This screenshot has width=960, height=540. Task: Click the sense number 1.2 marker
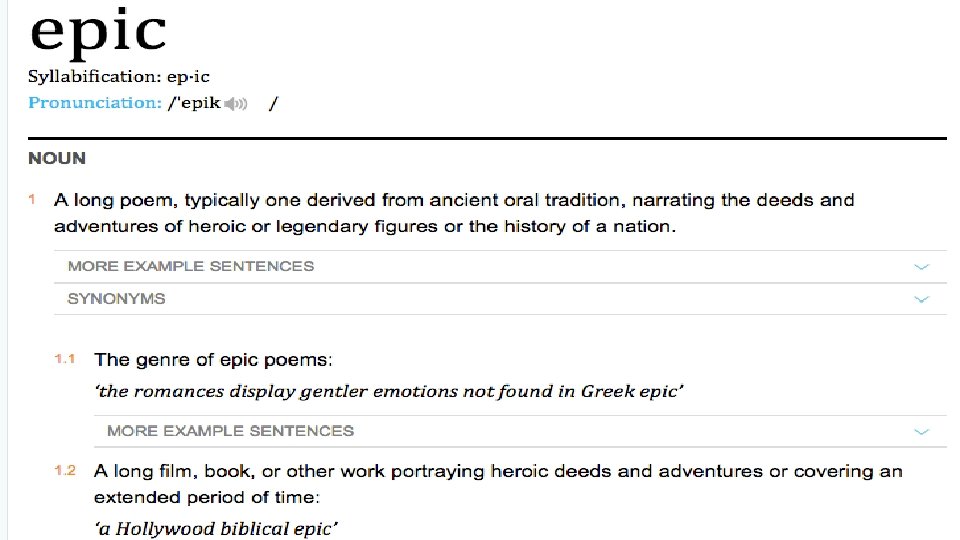point(65,470)
